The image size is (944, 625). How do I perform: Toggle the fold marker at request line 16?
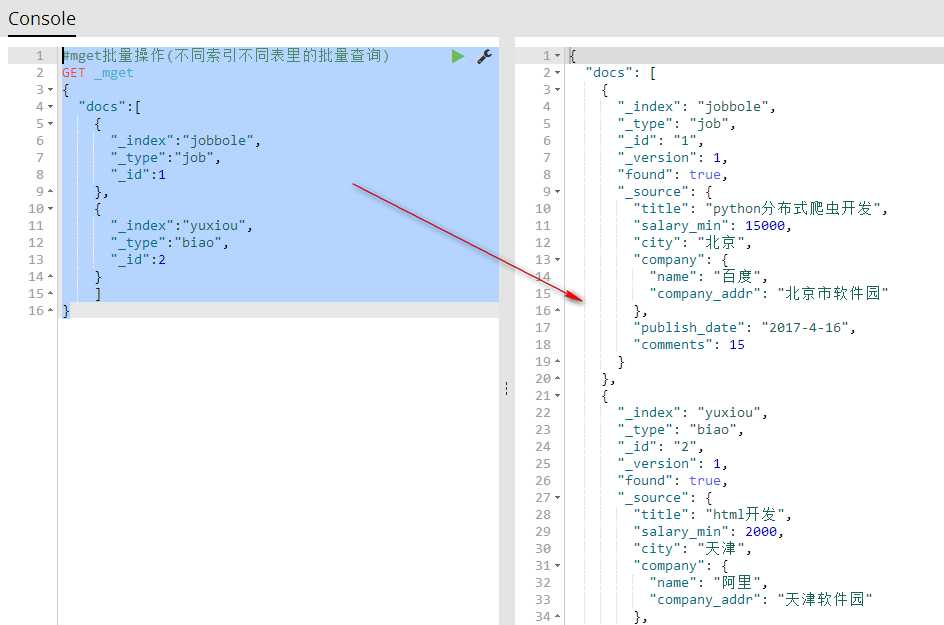[x=51, y=311]
